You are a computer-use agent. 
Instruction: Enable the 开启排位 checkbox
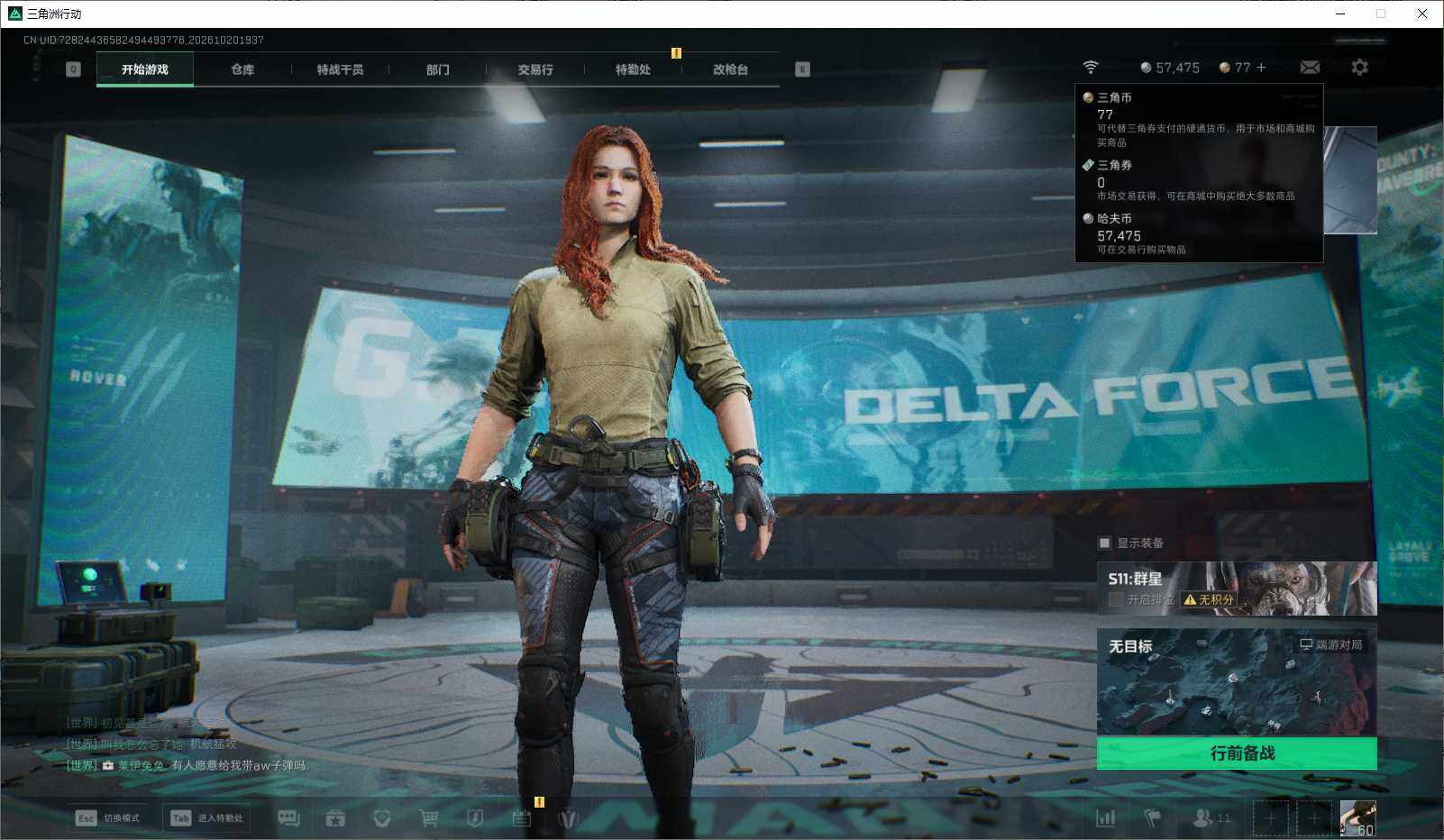(x=1116, y=599)
